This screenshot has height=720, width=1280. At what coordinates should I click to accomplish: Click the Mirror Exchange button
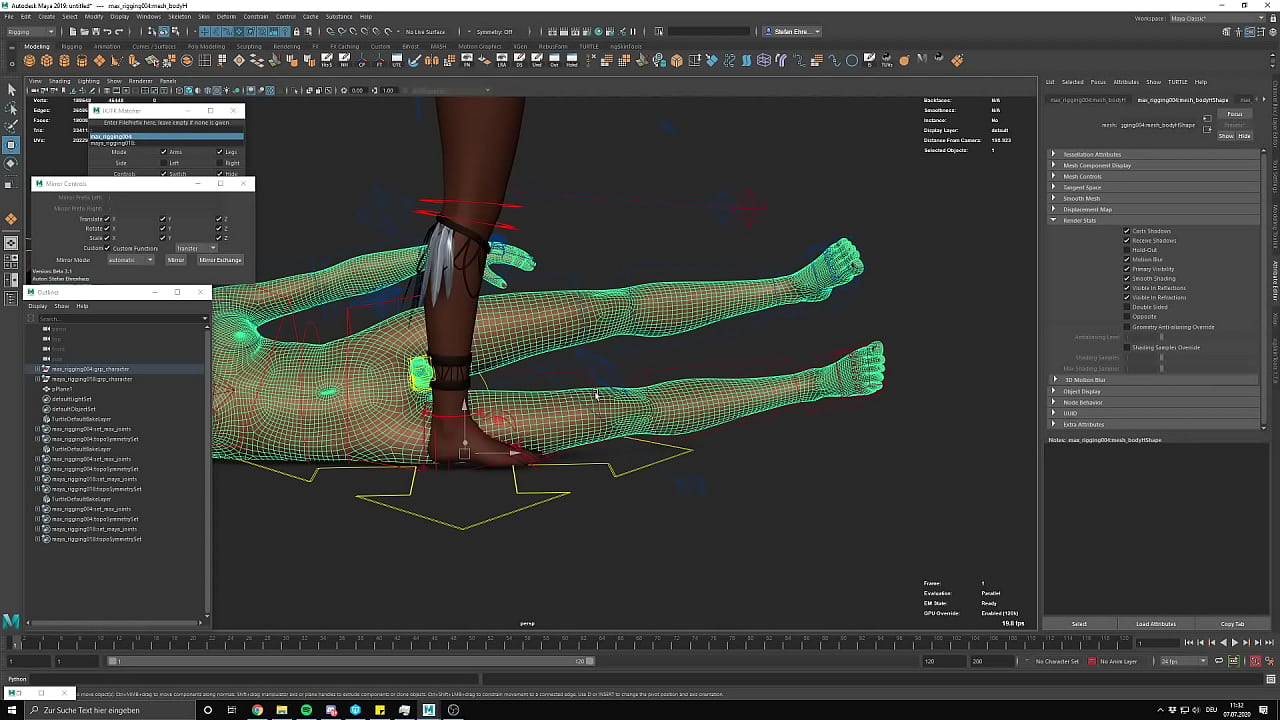pos(220,260)
